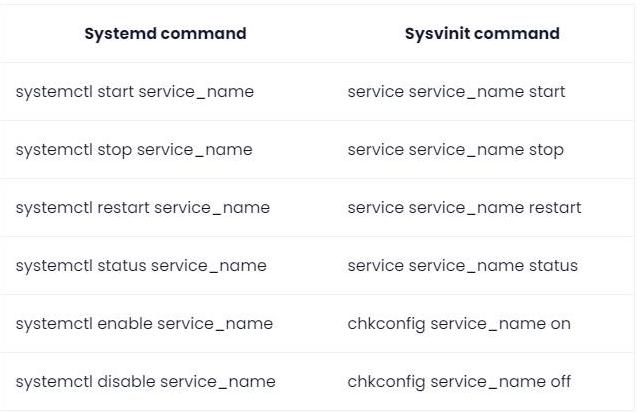This screenshot has width=641, height=413.
Task: Click the service service_name status entry
Action: click(x=462, y=266)
